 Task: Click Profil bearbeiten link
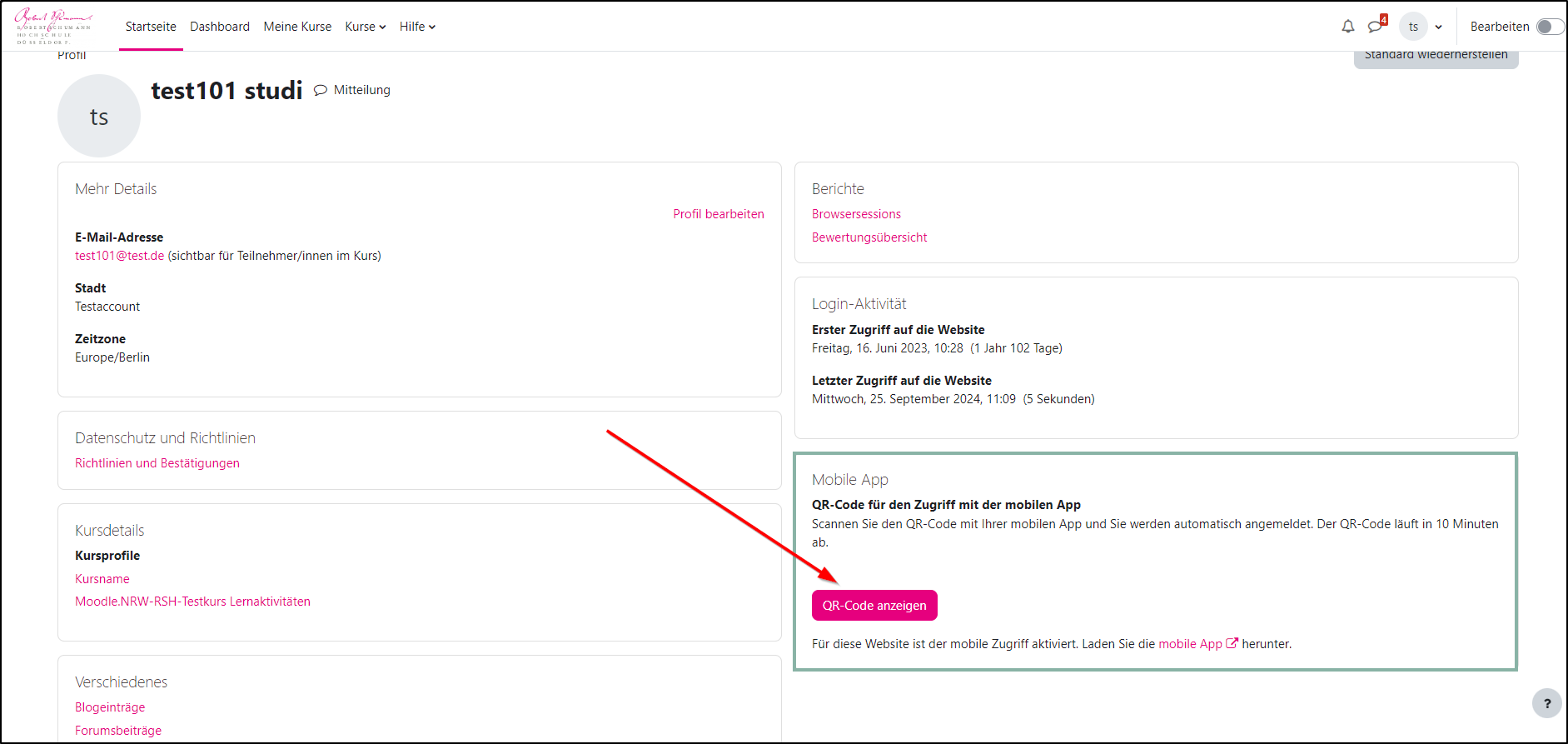pos(719,214)
